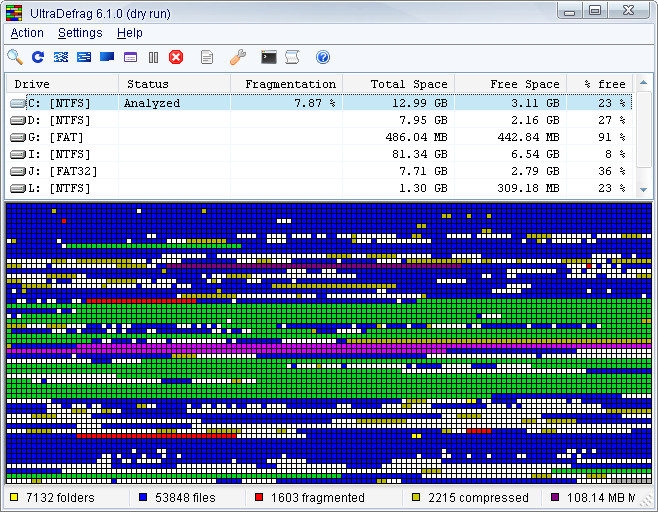Viewport: 658px width, 512px height.
Task: Stop the job with red X icon
Action: [x=176, y=57]
